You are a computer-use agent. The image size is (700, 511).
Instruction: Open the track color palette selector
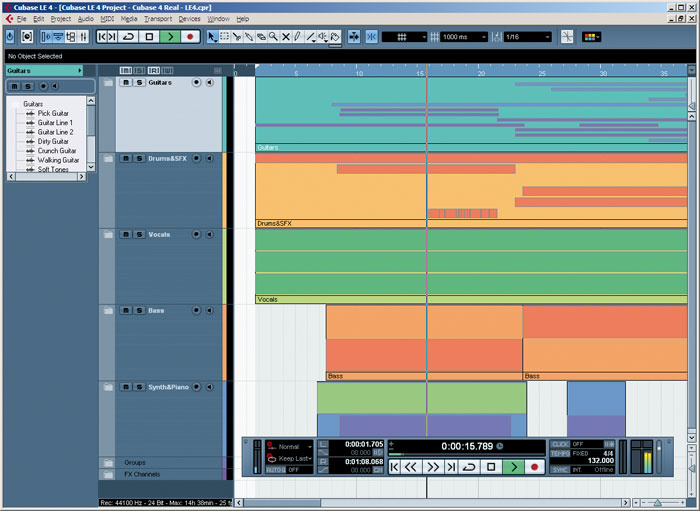point(592,37)
